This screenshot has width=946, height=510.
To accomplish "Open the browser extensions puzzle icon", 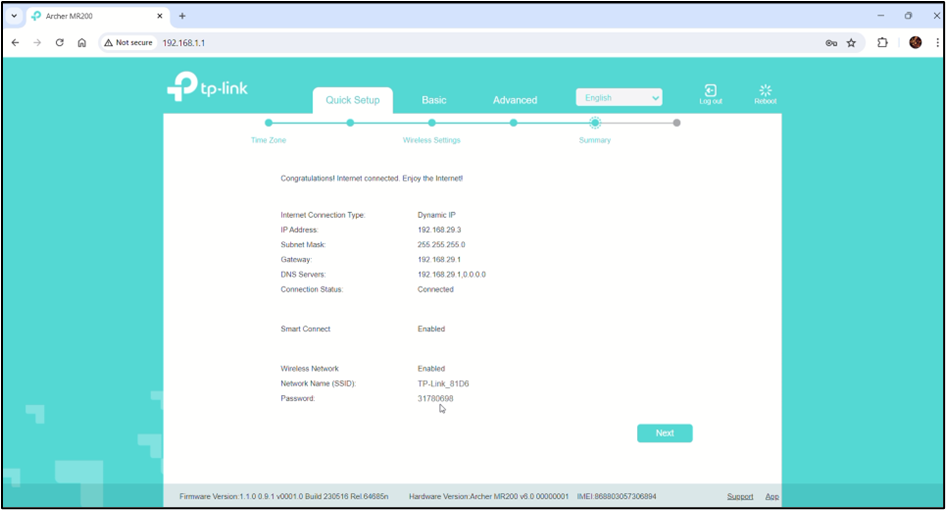I will pyautogui.click(x=882, y=43).
